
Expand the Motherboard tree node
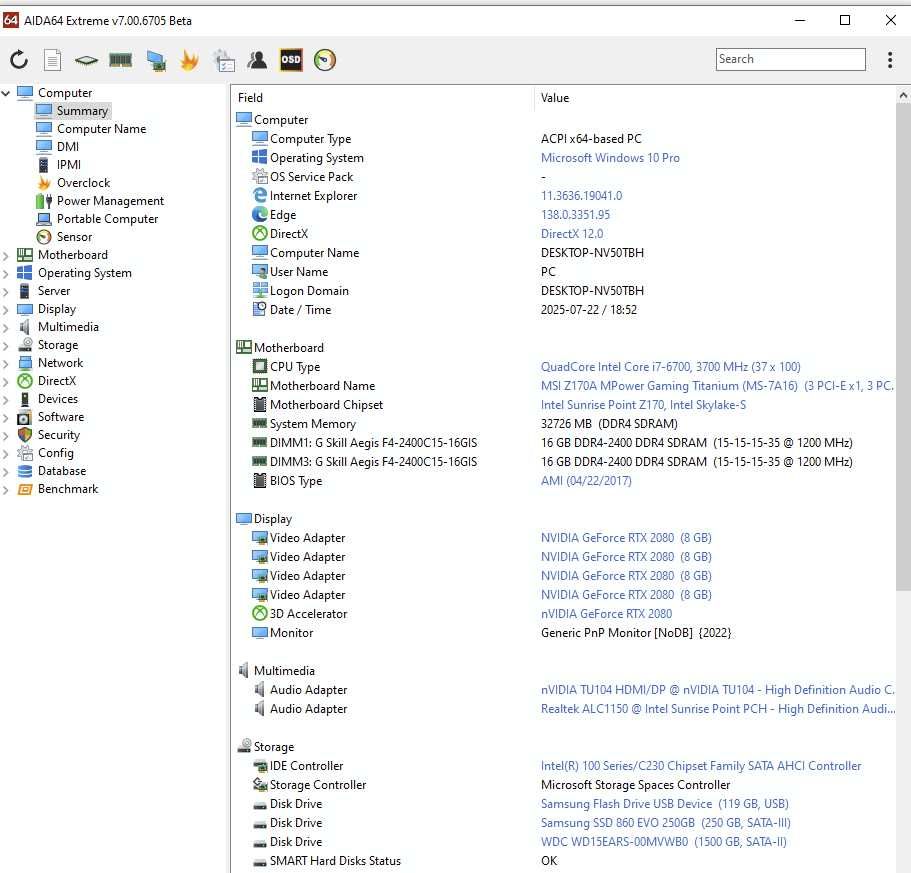point(6,255)
